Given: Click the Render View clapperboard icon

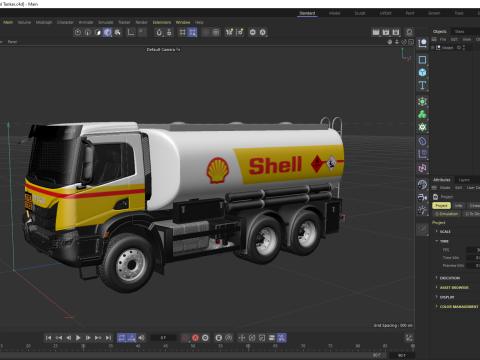Looking at the screenshot, I should (376, 32).
